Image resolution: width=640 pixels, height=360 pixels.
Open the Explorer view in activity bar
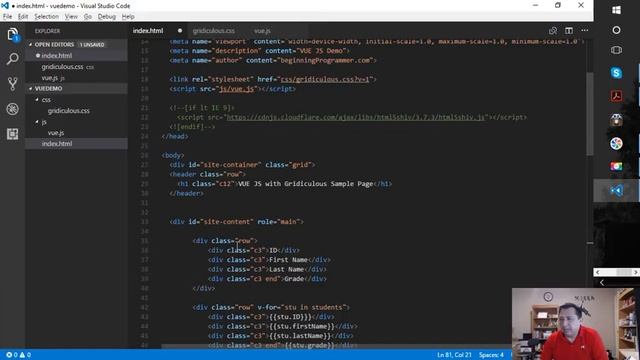pos(13,34)
